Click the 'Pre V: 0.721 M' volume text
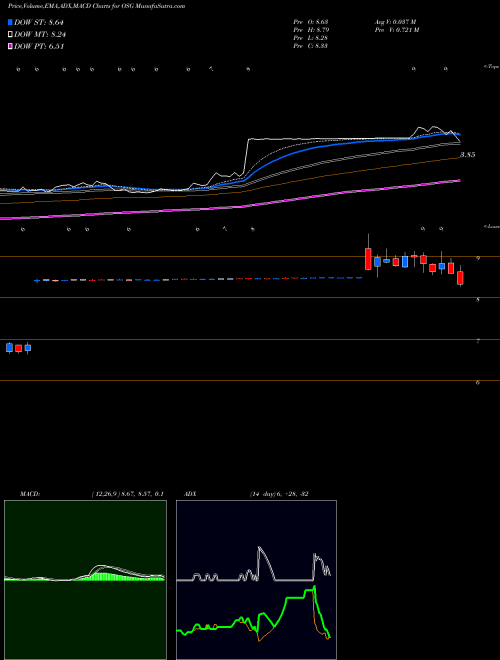 click(396, 29)
